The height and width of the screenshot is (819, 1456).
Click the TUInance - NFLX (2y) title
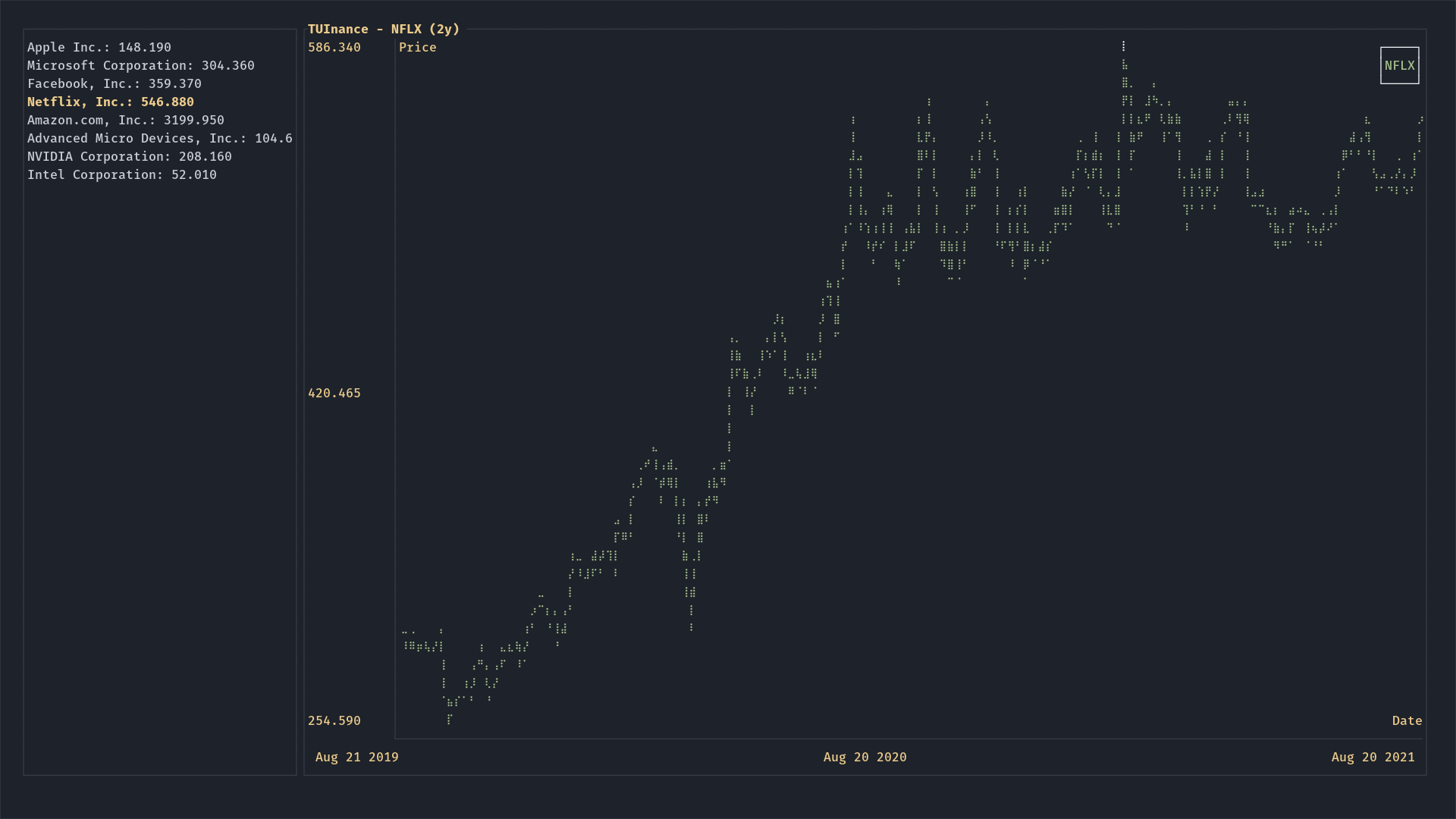pos(384,29)
